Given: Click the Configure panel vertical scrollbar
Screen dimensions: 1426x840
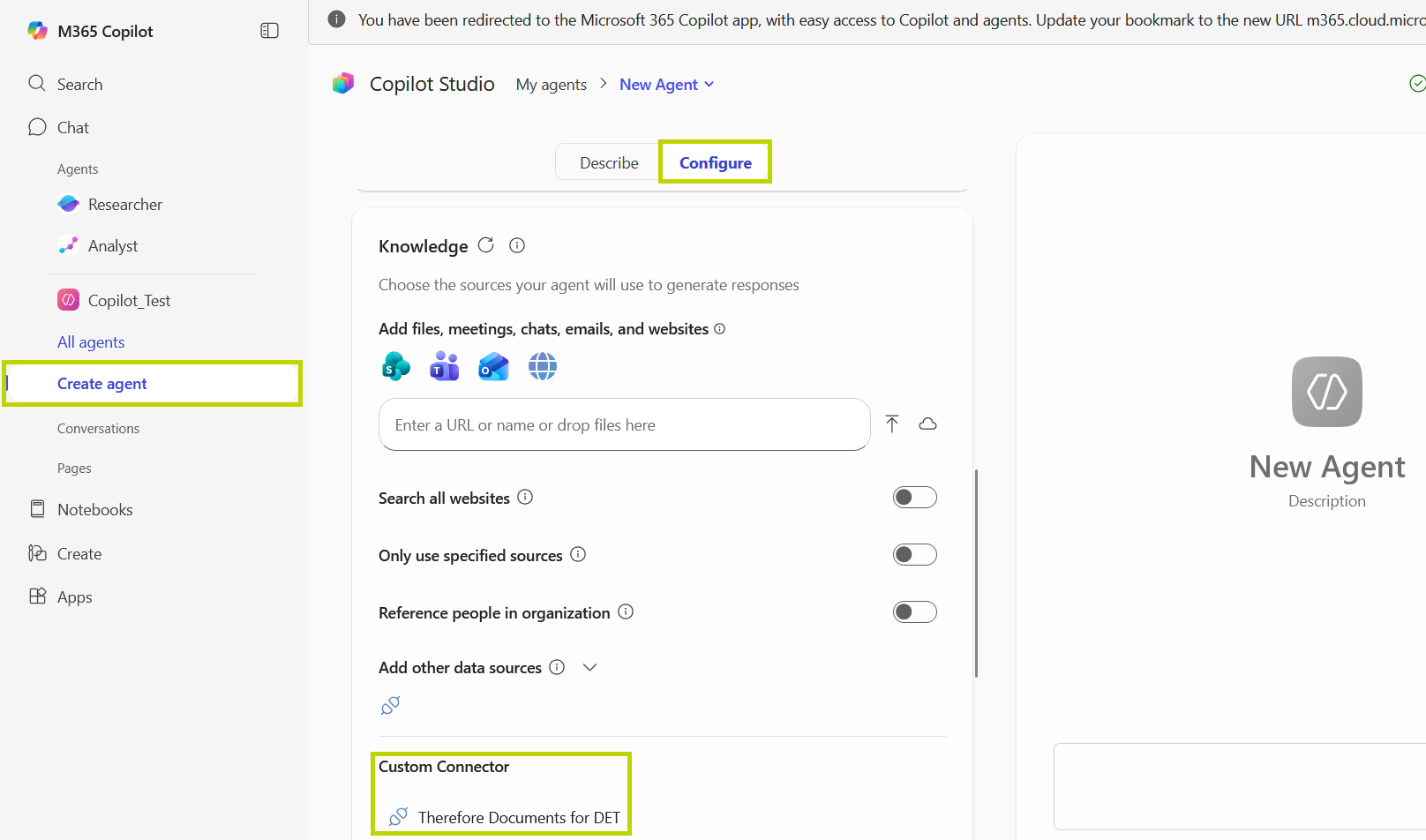Looking at the screenshot, I should 976,574.
